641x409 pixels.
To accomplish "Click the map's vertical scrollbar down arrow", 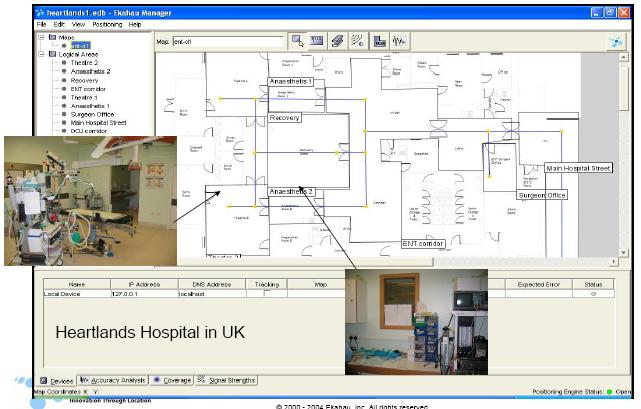I will pos(623,253).
